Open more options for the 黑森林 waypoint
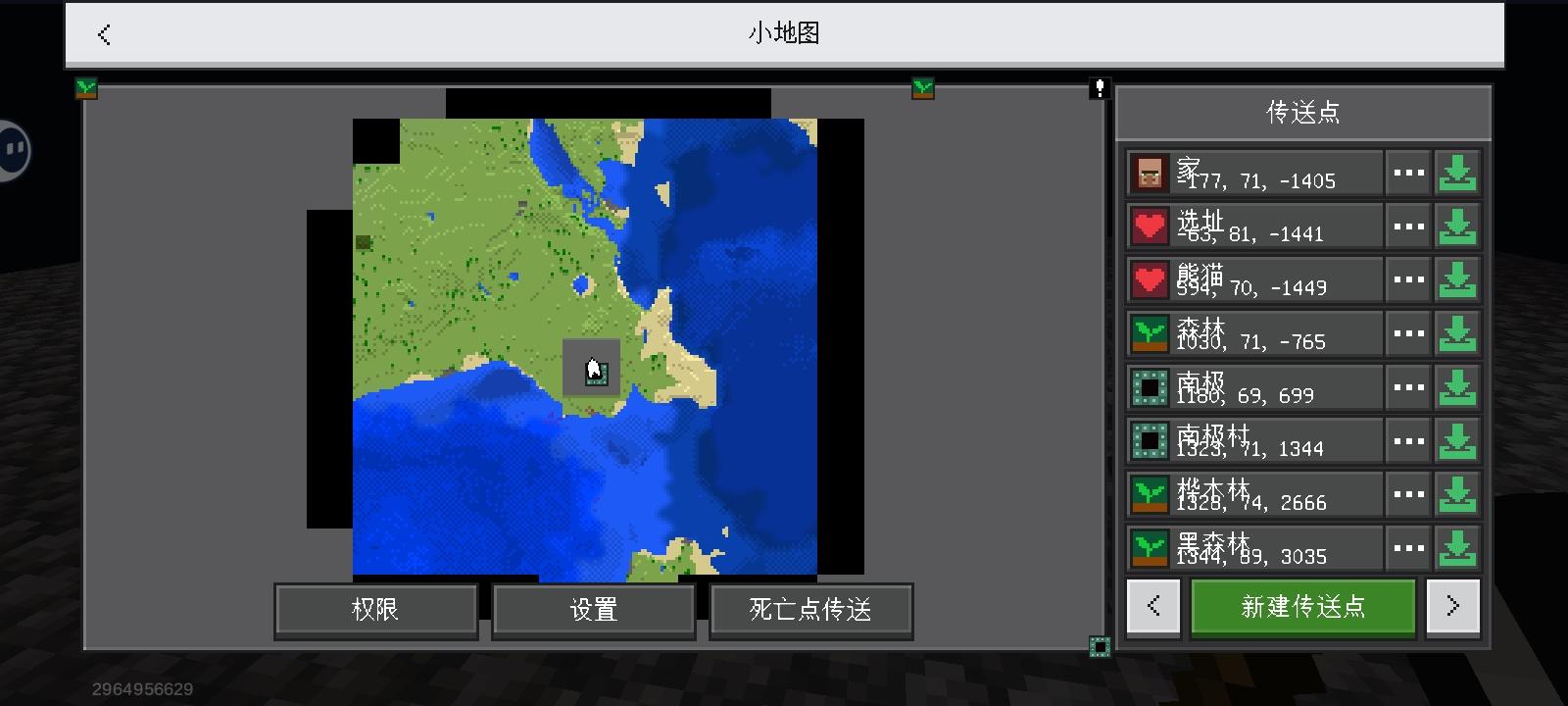Viewport: 1568px width, 706px height. 1408,548
